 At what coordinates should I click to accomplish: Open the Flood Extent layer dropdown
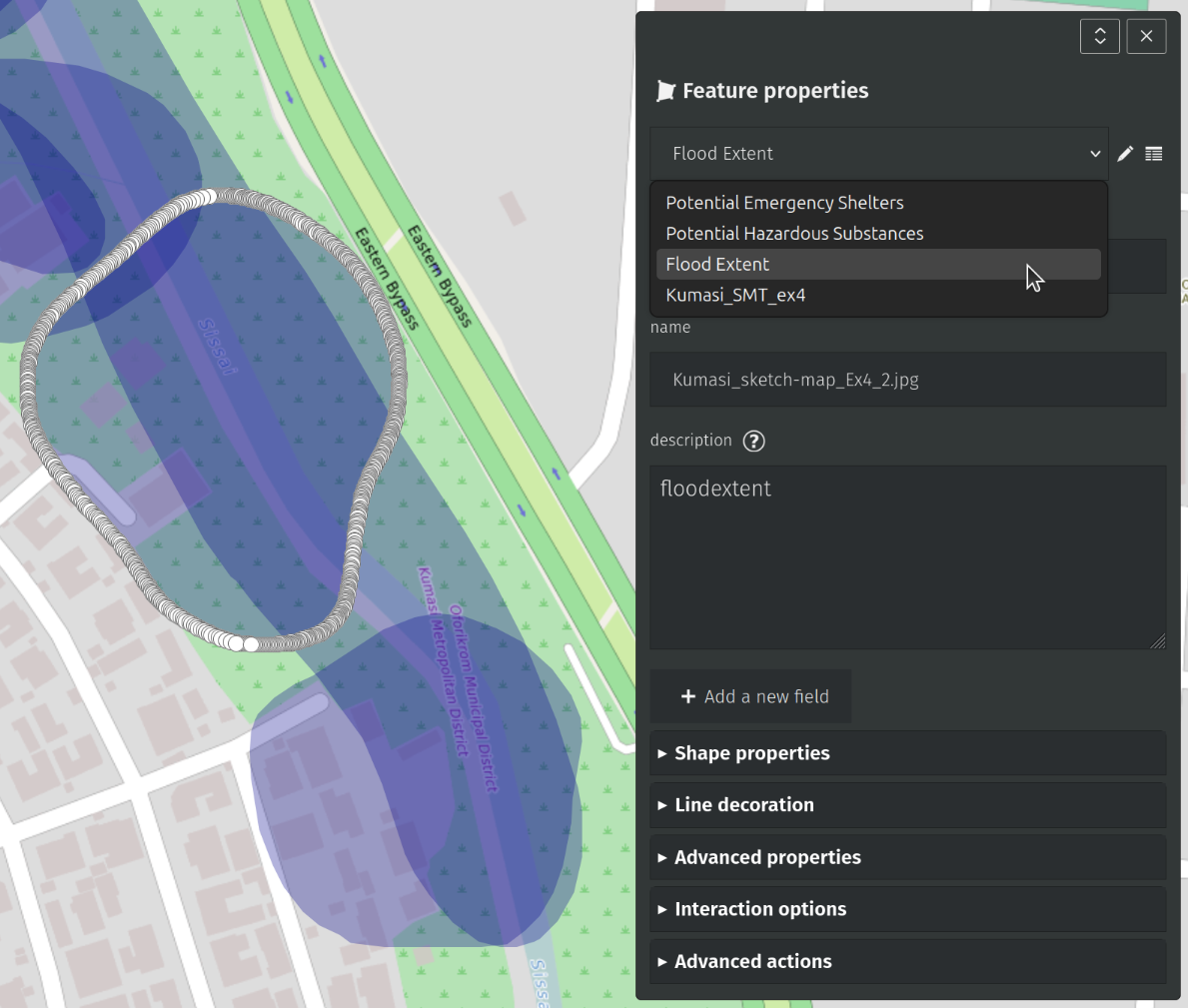(878, 154)
